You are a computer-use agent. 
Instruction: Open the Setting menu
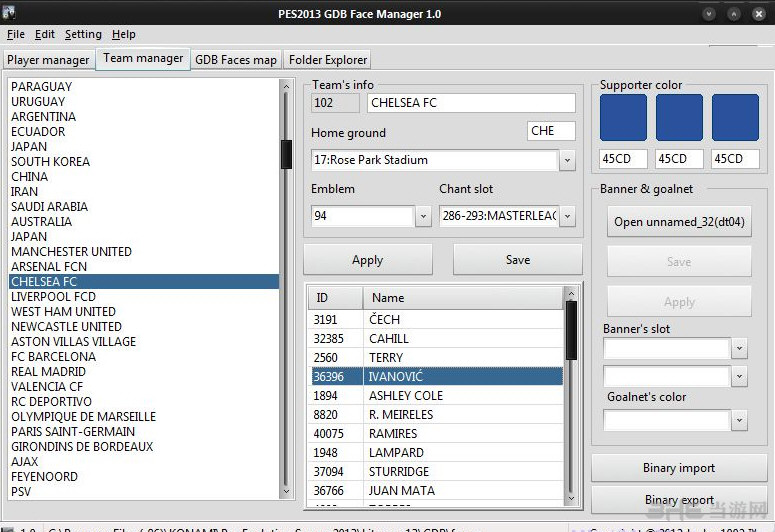83,34
